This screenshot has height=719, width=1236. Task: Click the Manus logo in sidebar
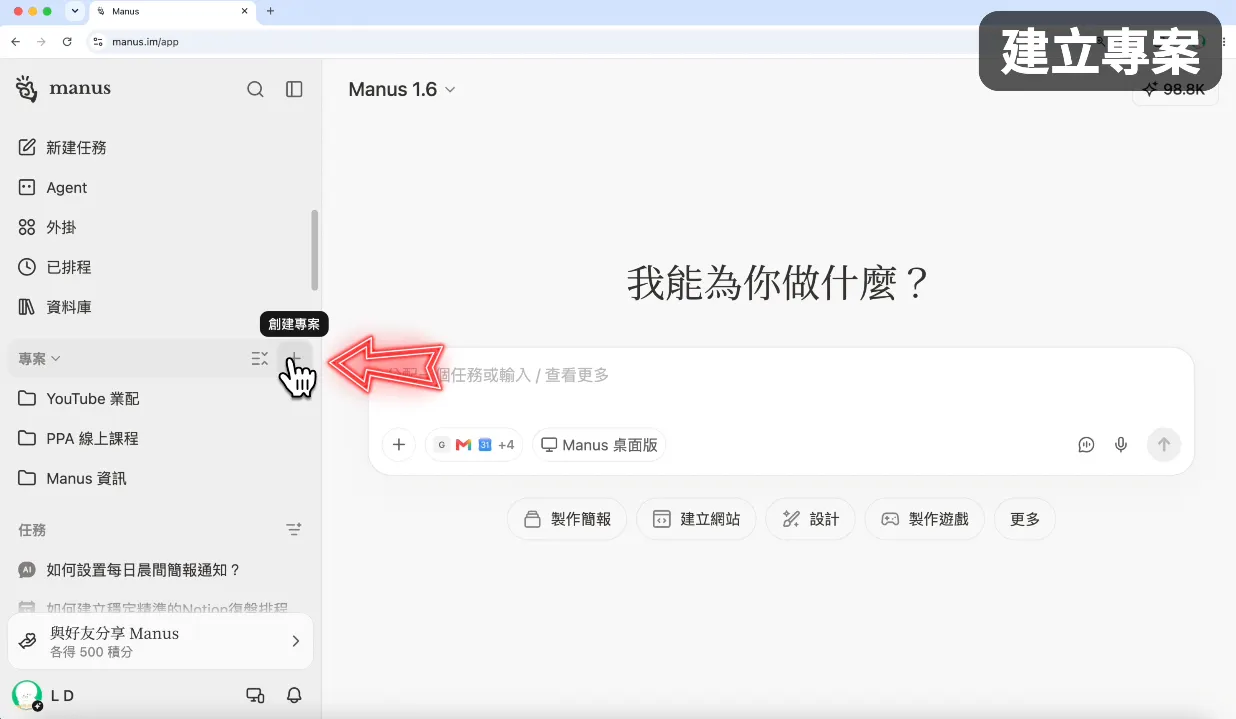tap(64, 89)
